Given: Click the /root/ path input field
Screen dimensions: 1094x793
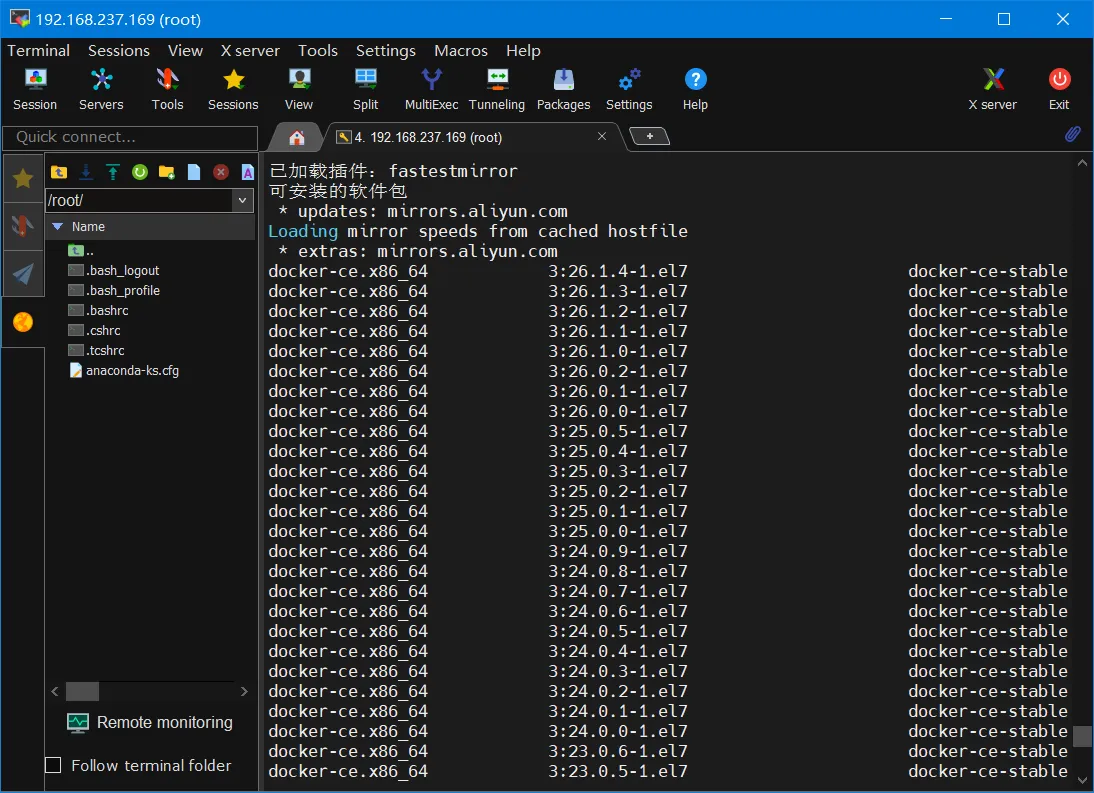Looking at the screenshot, I should tap(139, 201).
